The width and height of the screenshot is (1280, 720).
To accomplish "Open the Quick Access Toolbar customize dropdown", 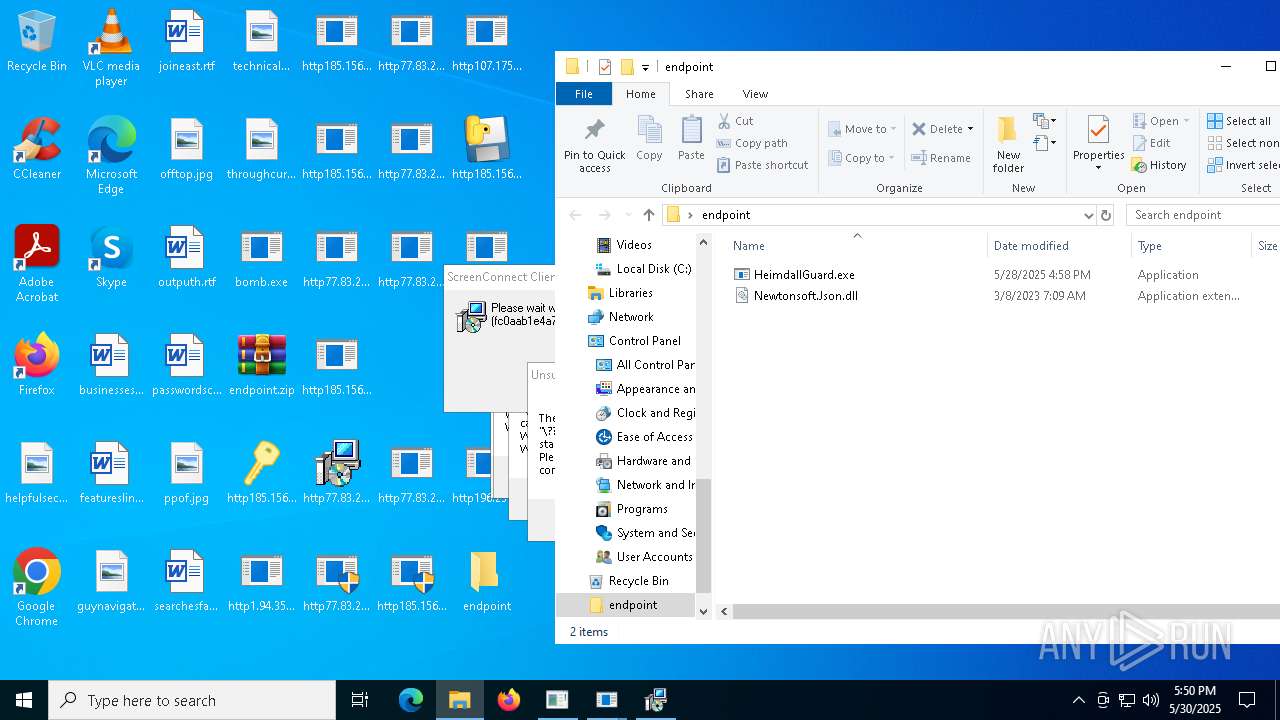I will click(645, 67).
